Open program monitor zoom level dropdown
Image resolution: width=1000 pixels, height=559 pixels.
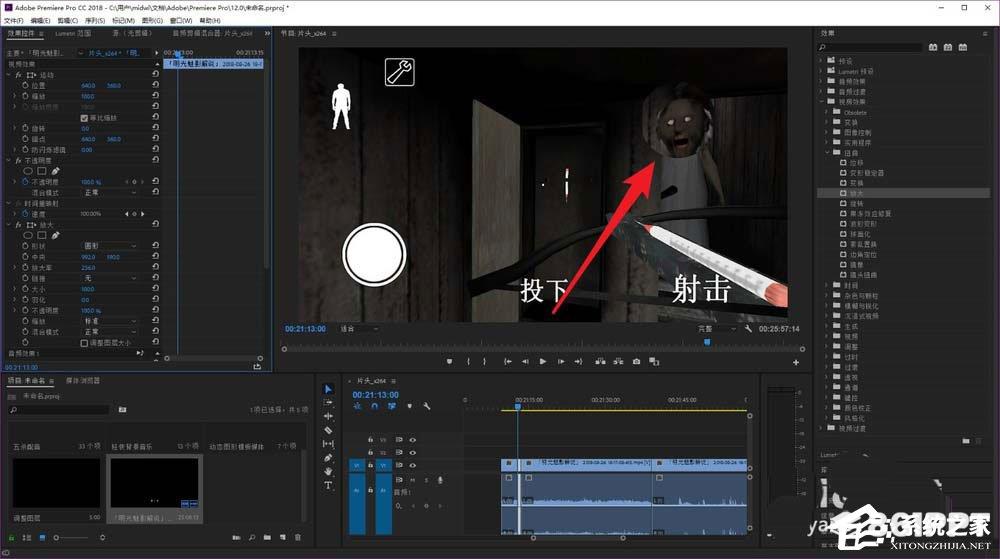click(359, 329)
